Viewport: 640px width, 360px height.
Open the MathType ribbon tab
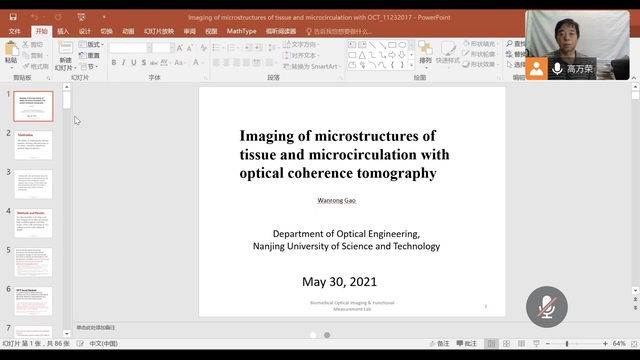241,31
